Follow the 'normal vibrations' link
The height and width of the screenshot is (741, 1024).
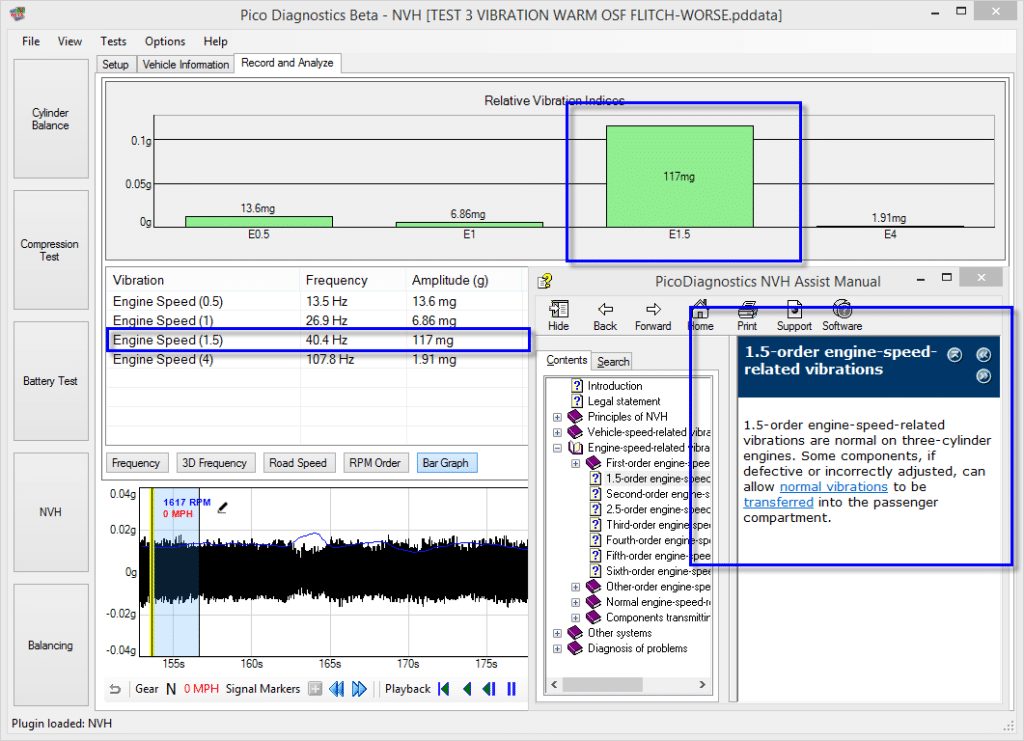[833, 487]
